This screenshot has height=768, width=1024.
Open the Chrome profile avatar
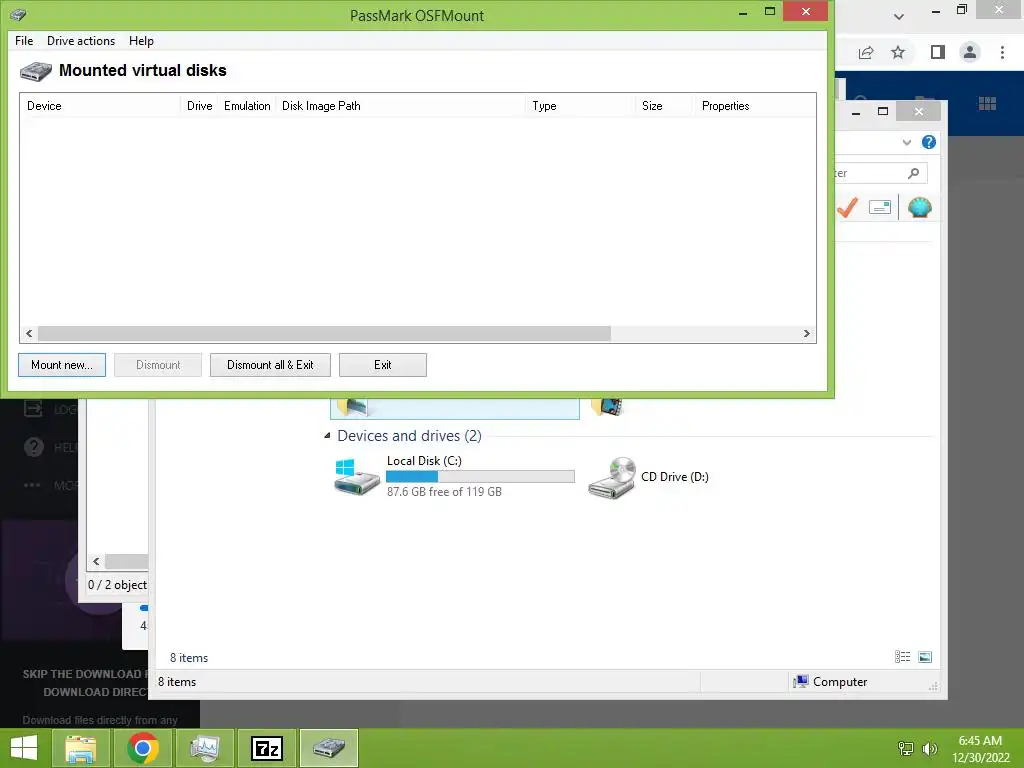tap(970, 52)
